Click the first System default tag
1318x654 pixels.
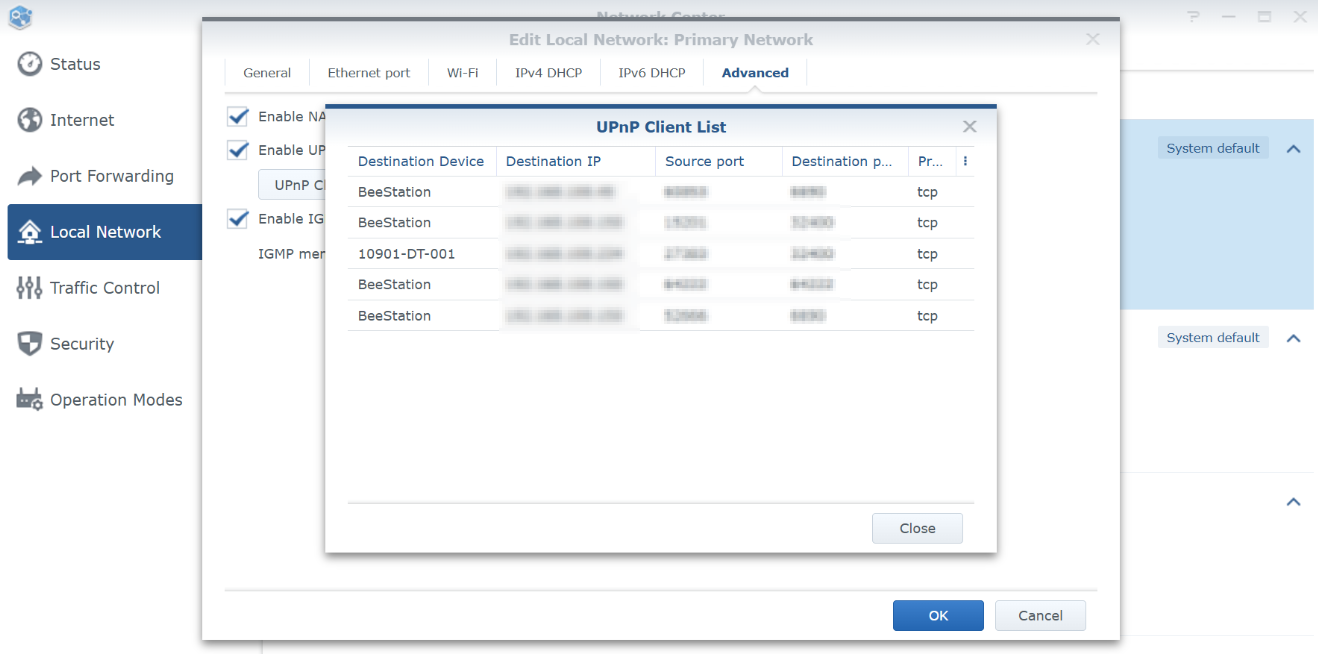(1213, 148)
